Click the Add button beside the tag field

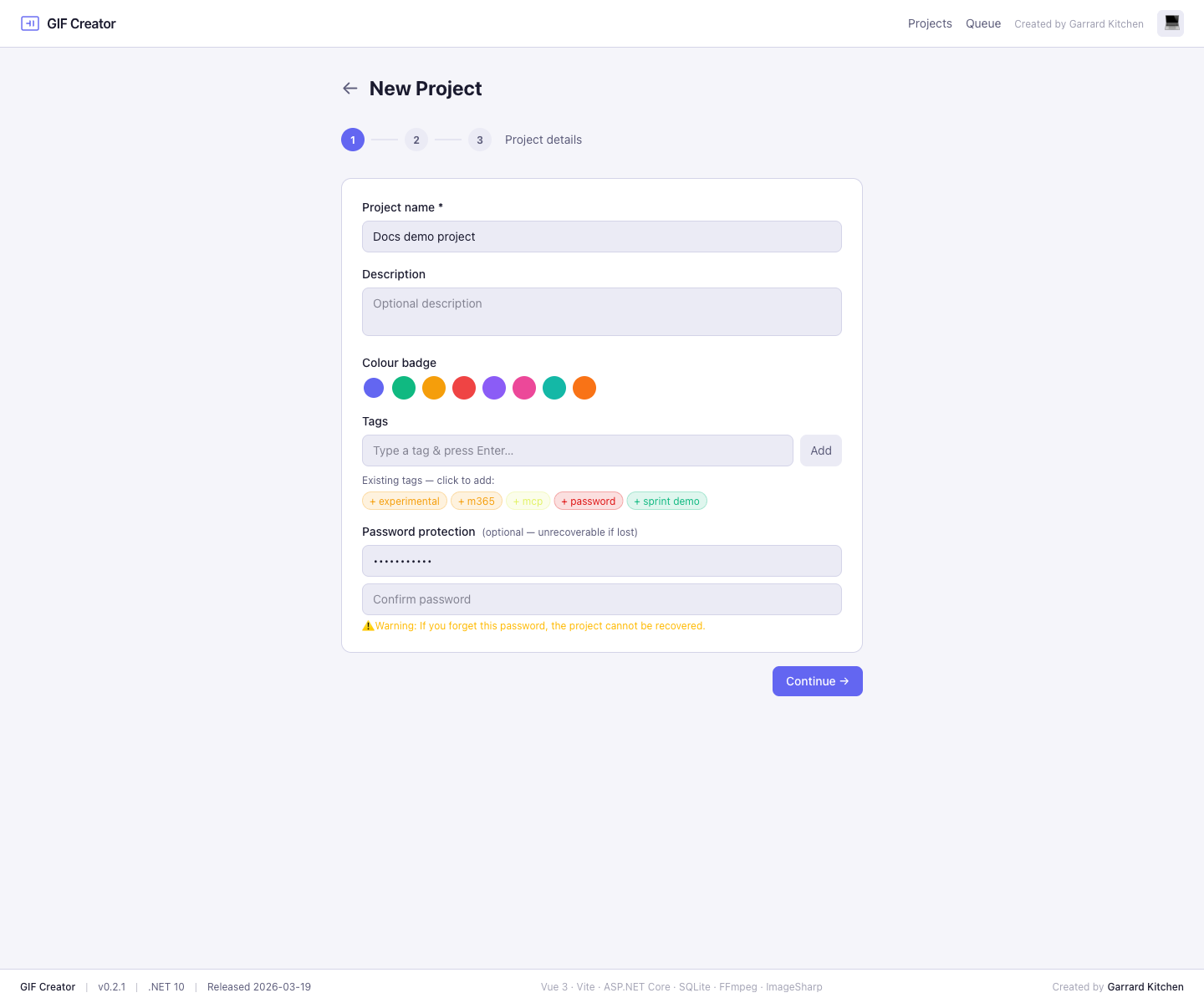click(x=820, y=451)
